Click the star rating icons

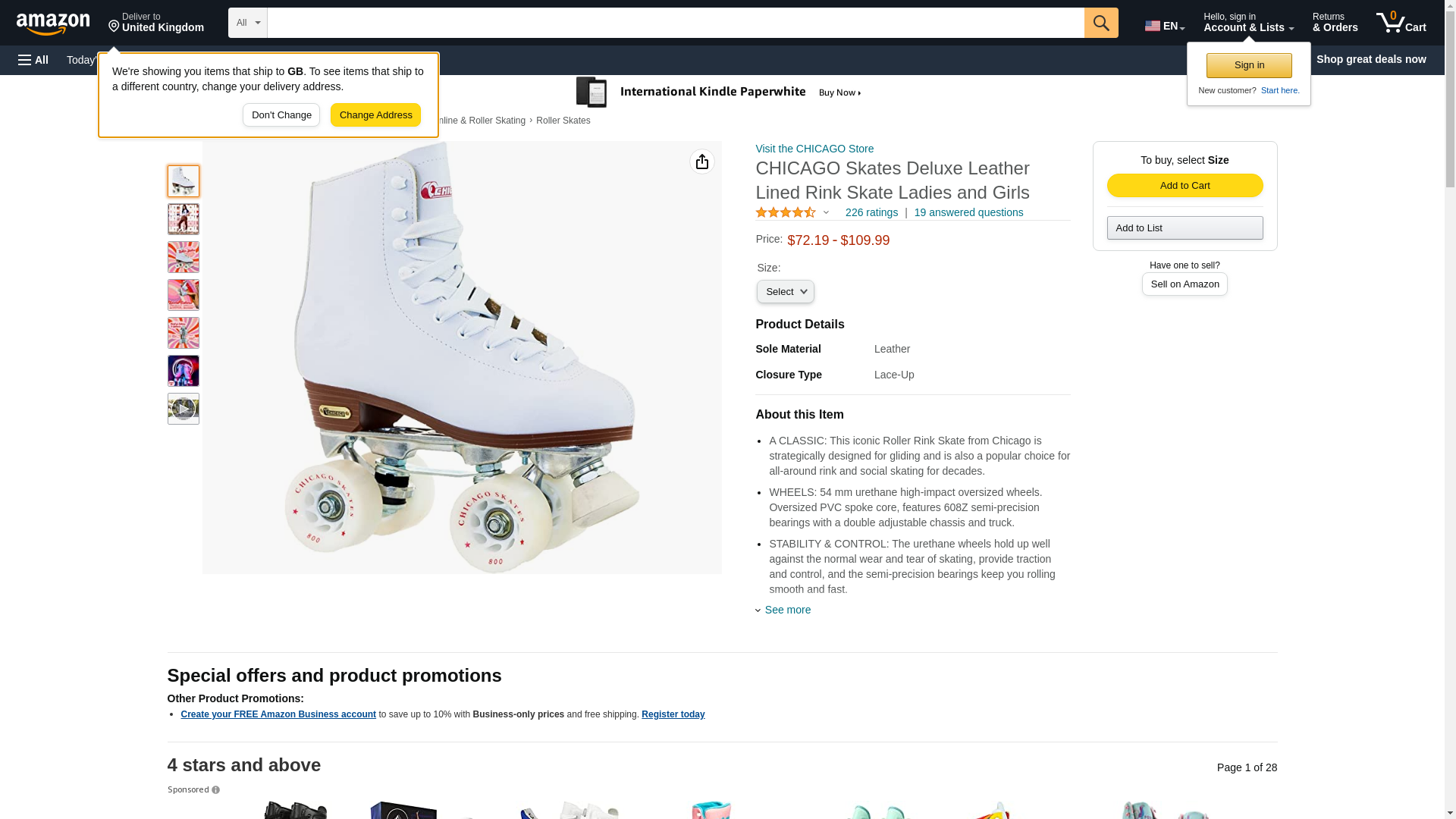point(786,213)
